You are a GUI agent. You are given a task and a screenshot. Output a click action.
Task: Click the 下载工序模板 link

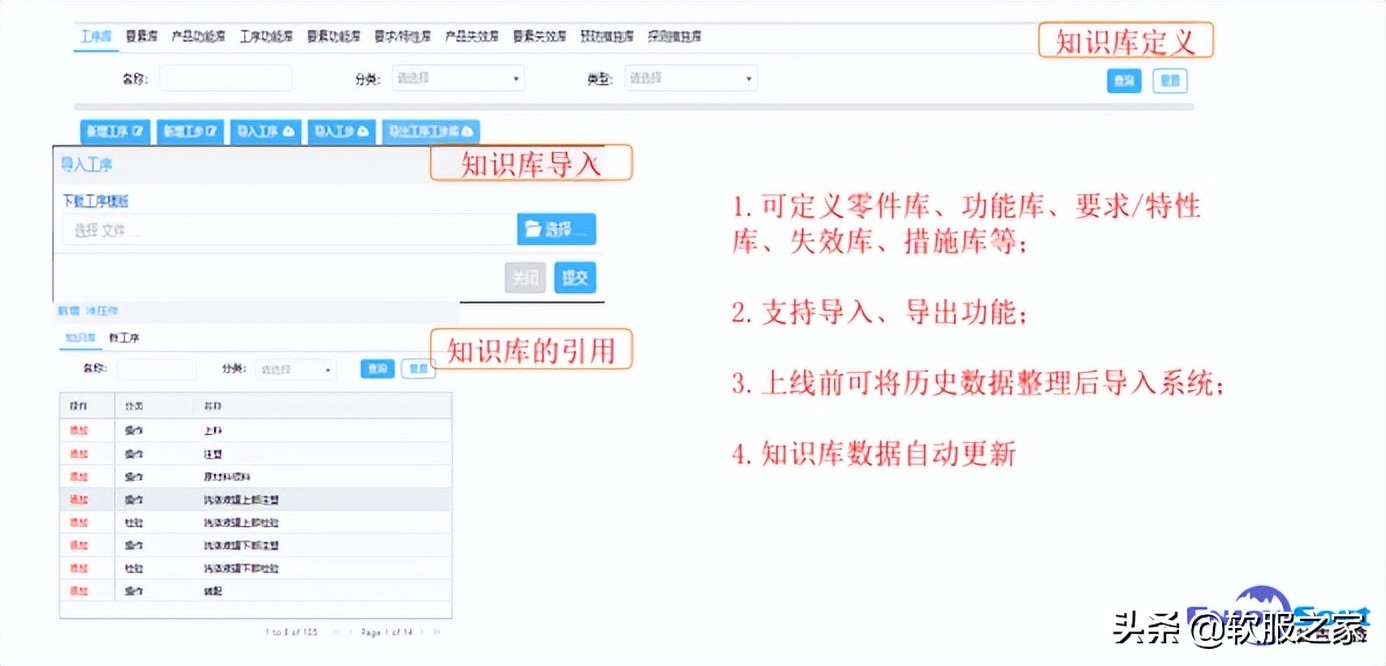95,201
